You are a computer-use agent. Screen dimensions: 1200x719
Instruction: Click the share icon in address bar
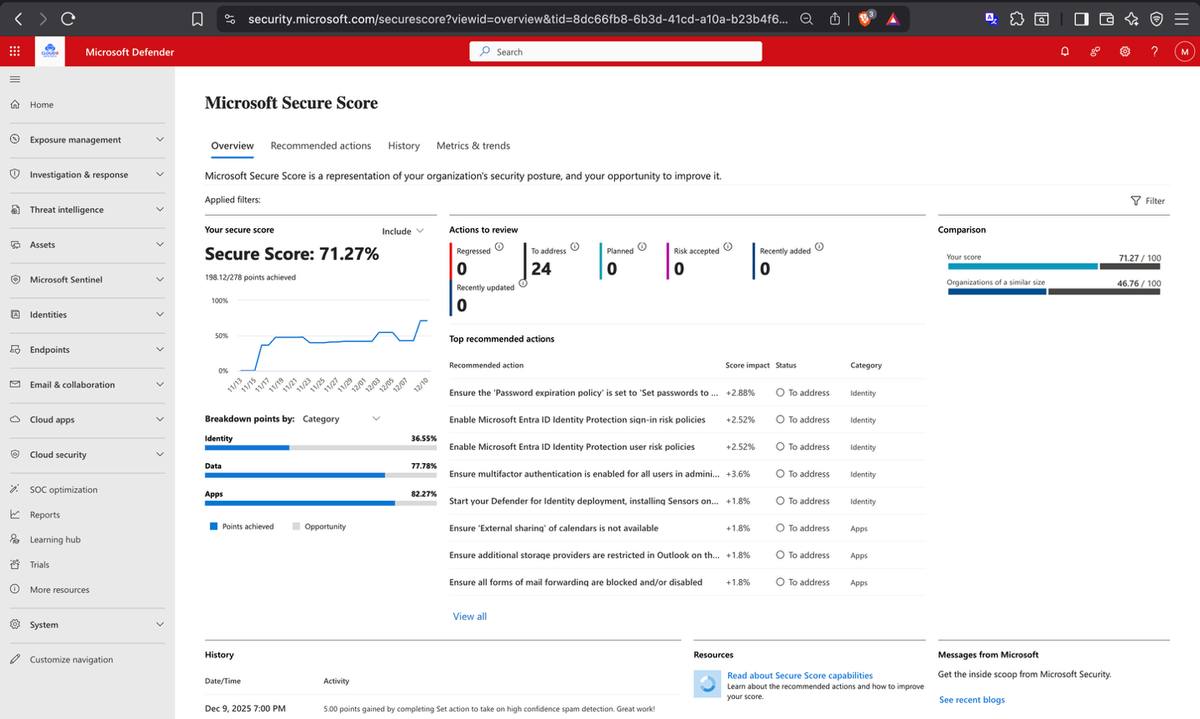pos(835,18)
